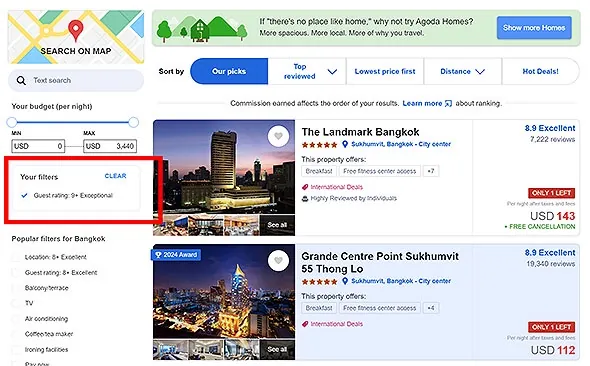
Task: Click the maximum budget slider handle
Action: click(133, 122)
